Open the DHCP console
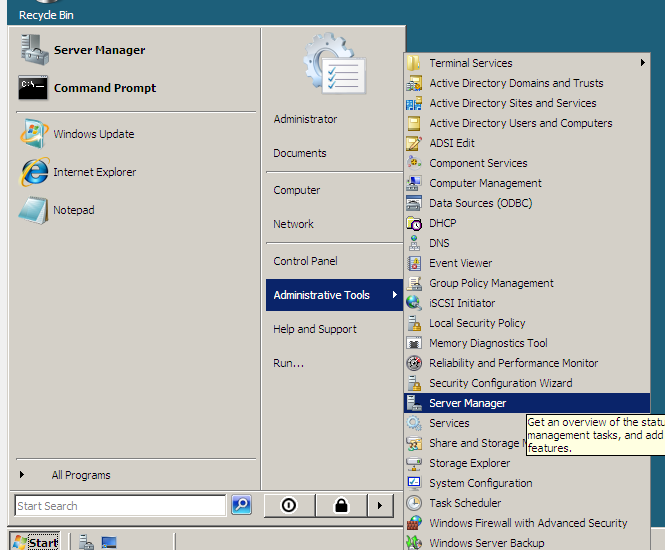 click(x=527, y=223)
